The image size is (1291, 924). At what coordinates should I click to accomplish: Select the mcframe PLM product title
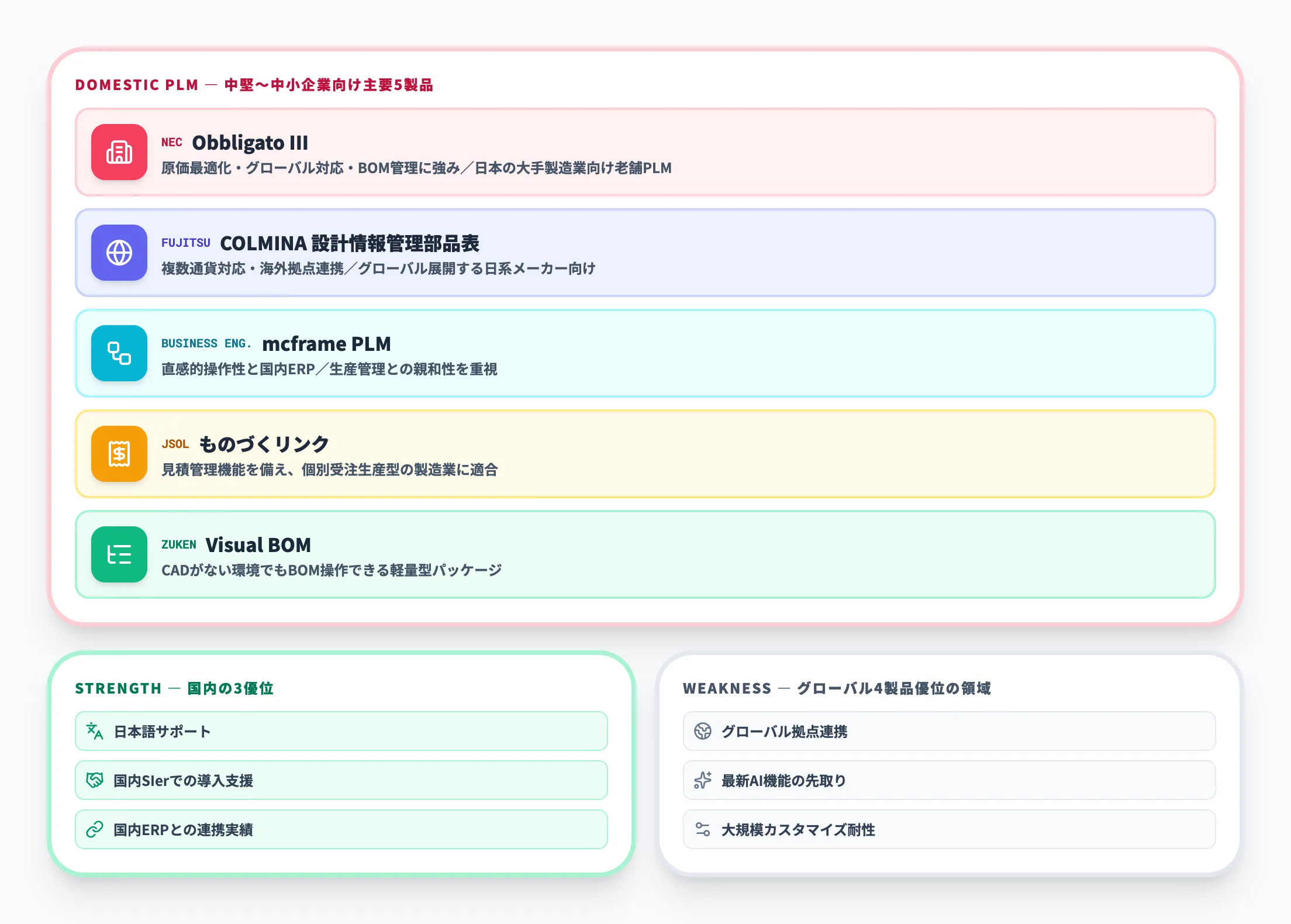pos(326,344)
